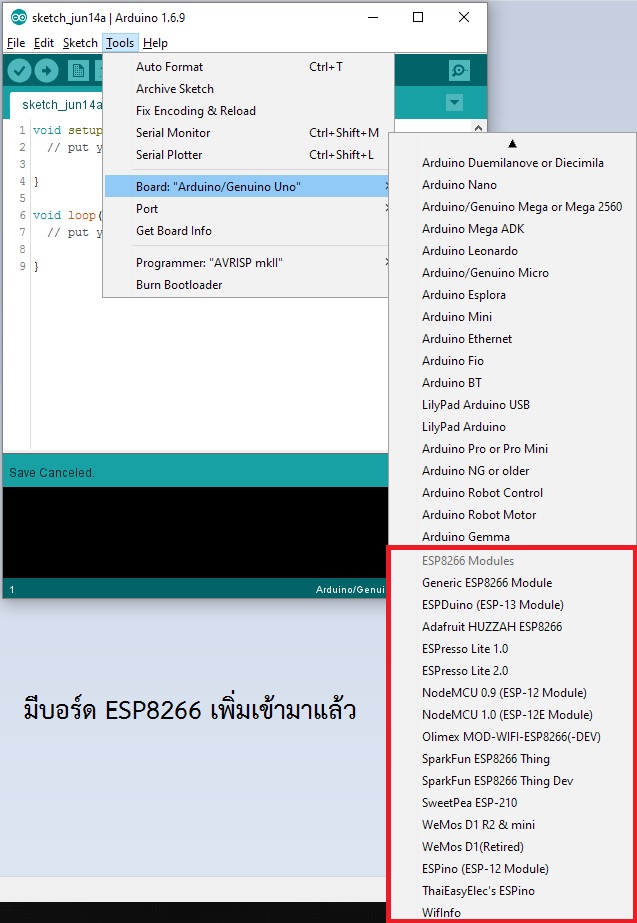Select Arduino/Genuino Micro board
Screen dimensions: 637x923
(512, 273)
